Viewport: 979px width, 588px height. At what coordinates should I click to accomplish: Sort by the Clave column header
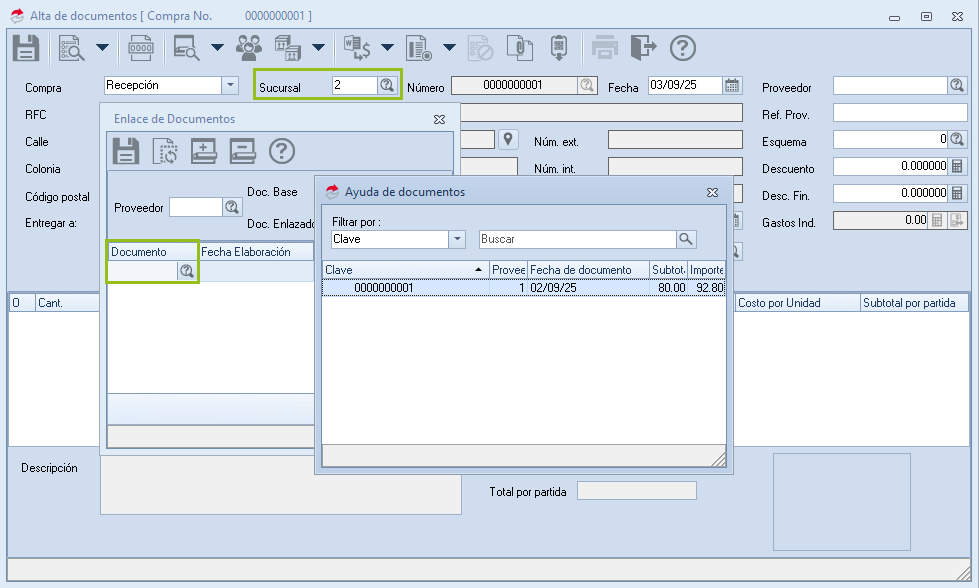[400, 270]
